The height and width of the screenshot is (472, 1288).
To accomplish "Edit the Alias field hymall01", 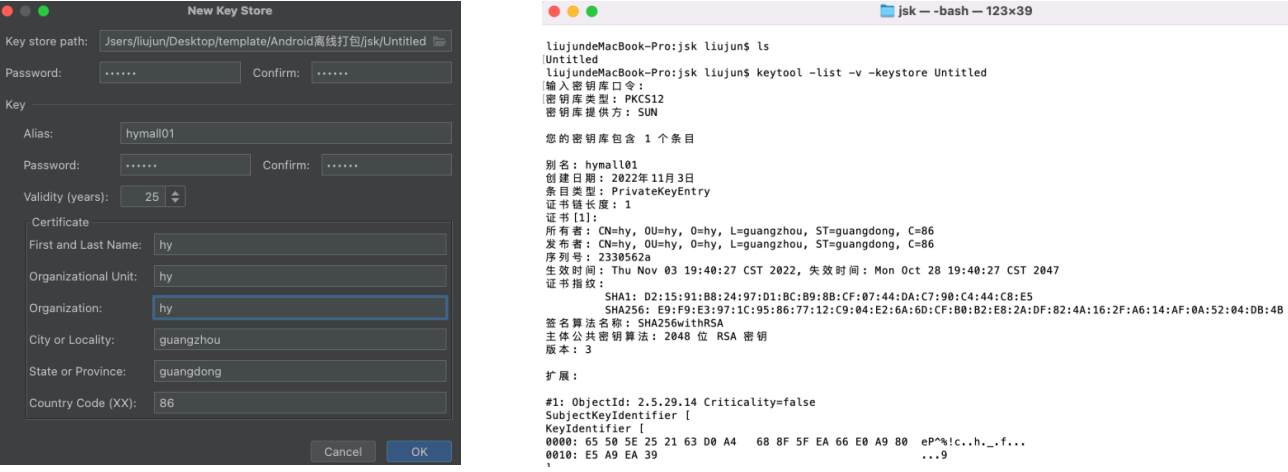I will pos(286,133).
